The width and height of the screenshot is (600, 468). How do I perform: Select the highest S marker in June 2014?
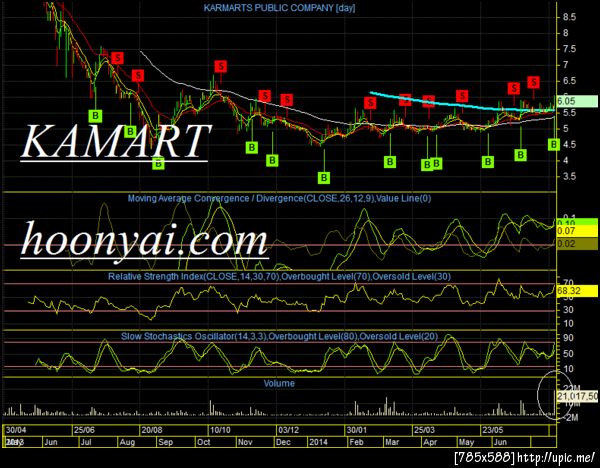click(533, 82)
